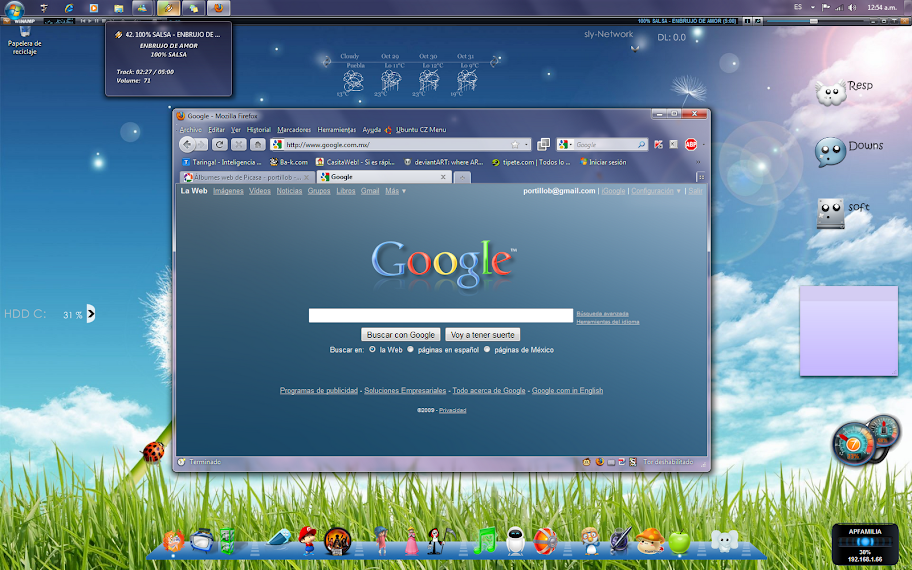Viewport: 912px width, 570px height.
Task: Click the volume speaker tray icon
Action: (x=852, y=8)
